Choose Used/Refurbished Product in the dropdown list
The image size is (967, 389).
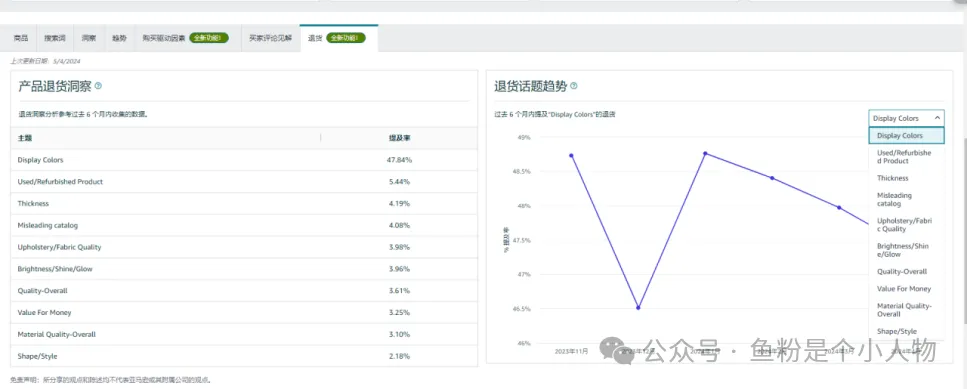906,157
